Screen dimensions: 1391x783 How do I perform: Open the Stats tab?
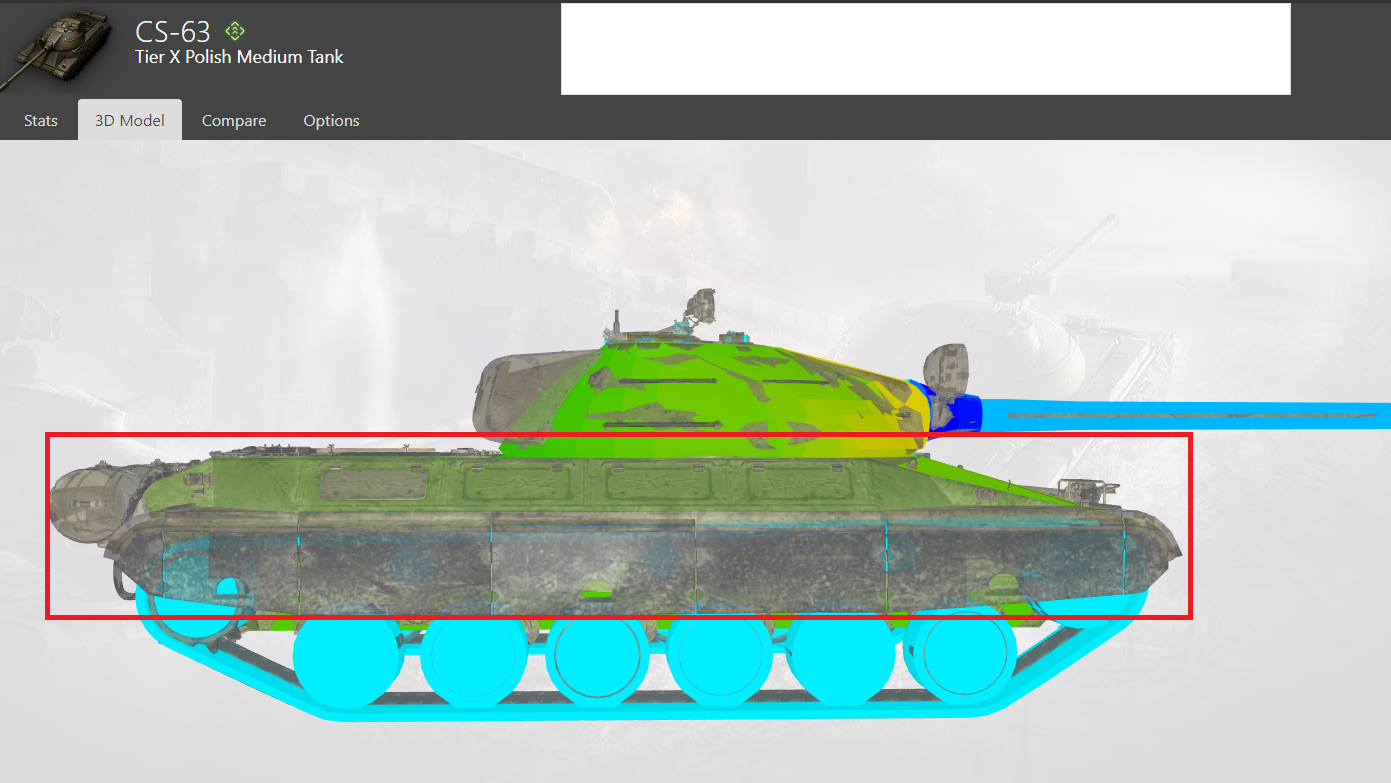tap(41, 121)
